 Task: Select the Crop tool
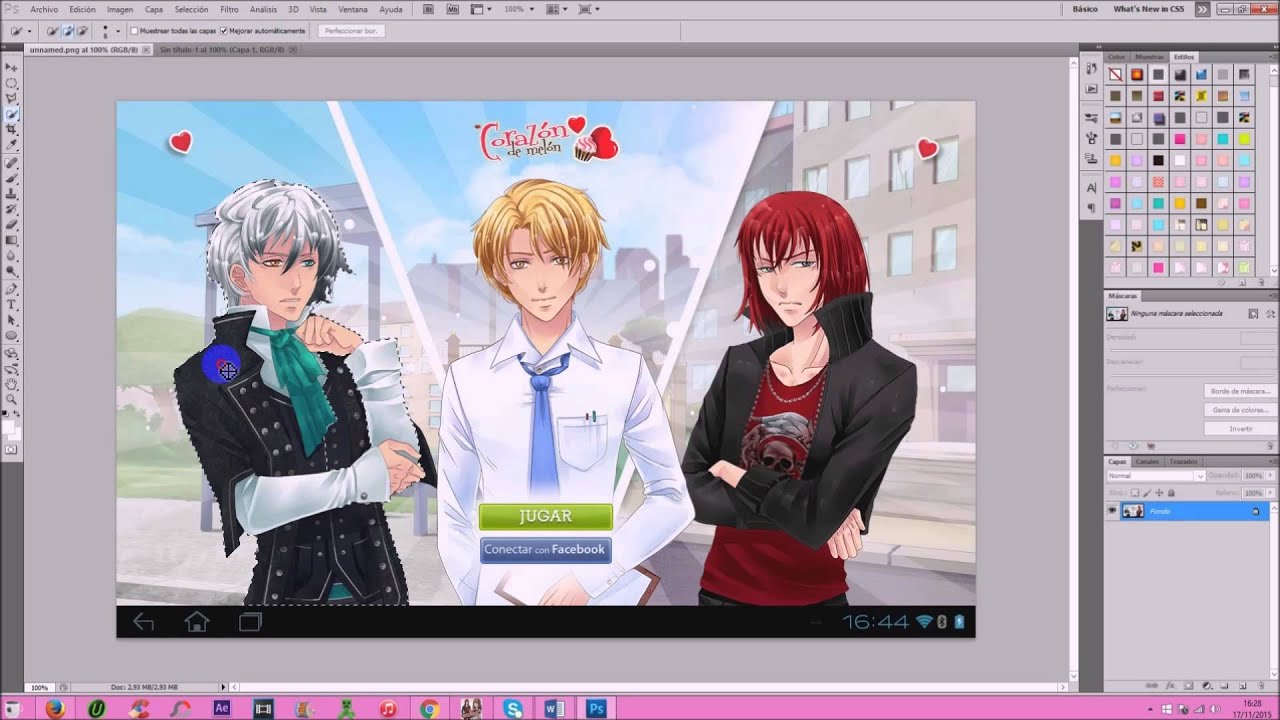12,129
